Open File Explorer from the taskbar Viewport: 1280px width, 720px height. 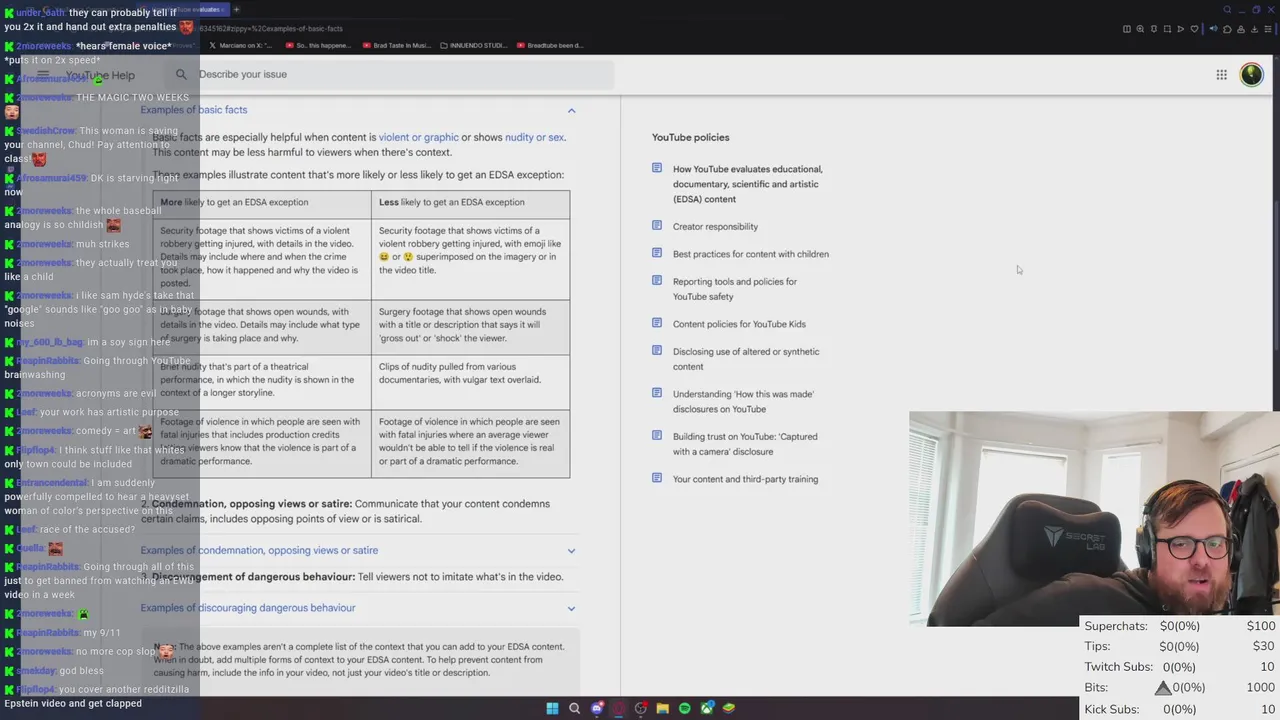click(x=662, y=708)
